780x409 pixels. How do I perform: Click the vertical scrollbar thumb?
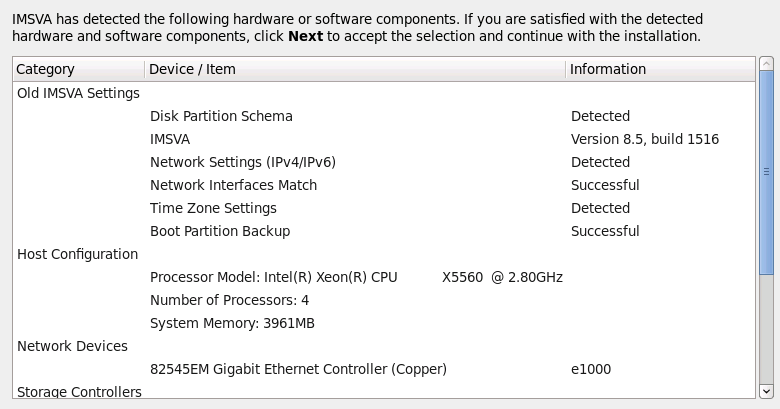click(767, 170)
